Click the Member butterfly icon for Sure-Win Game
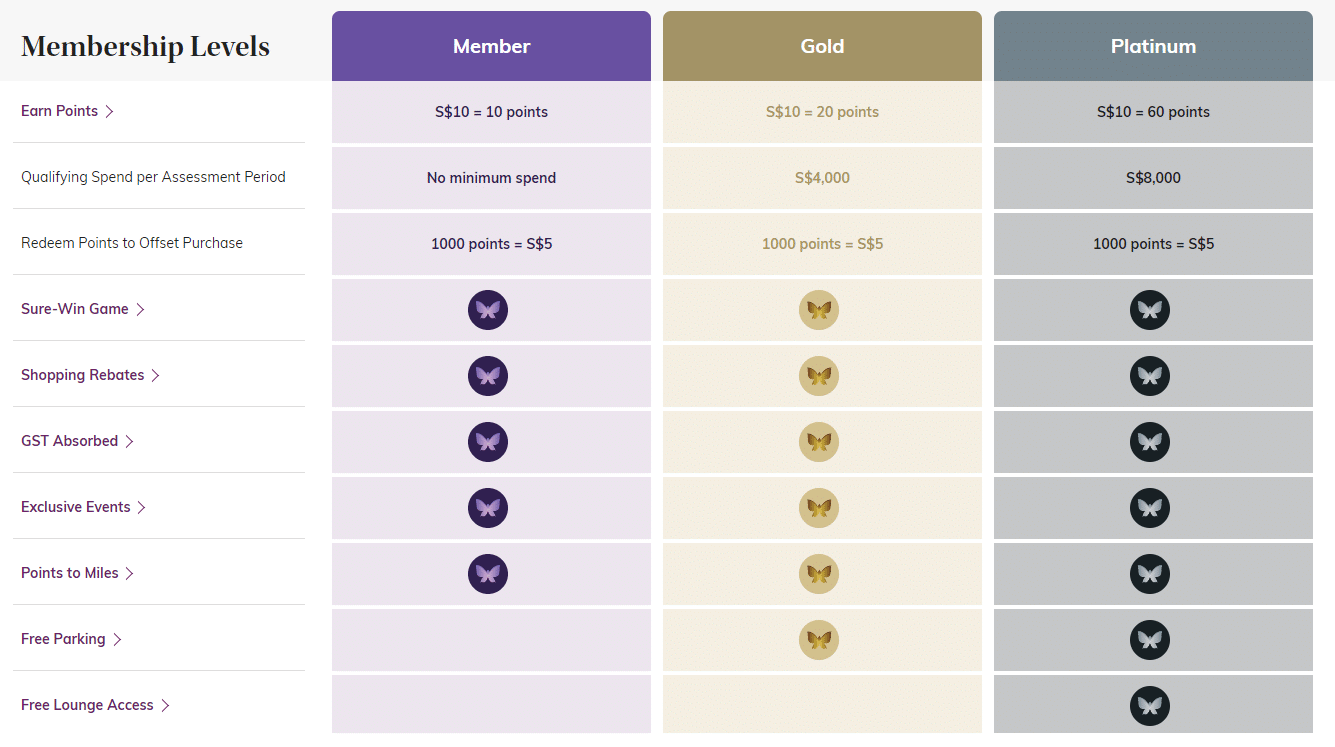 tap(488, 310)
